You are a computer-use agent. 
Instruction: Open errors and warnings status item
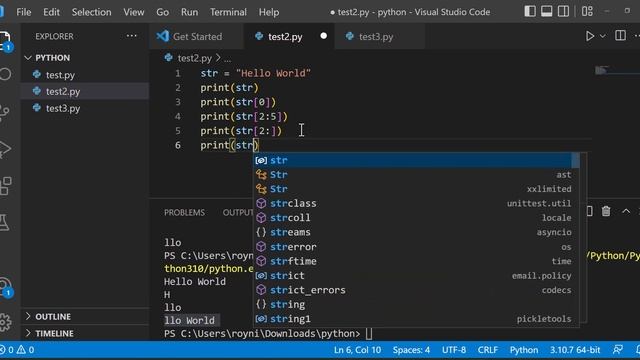(17, 350)
